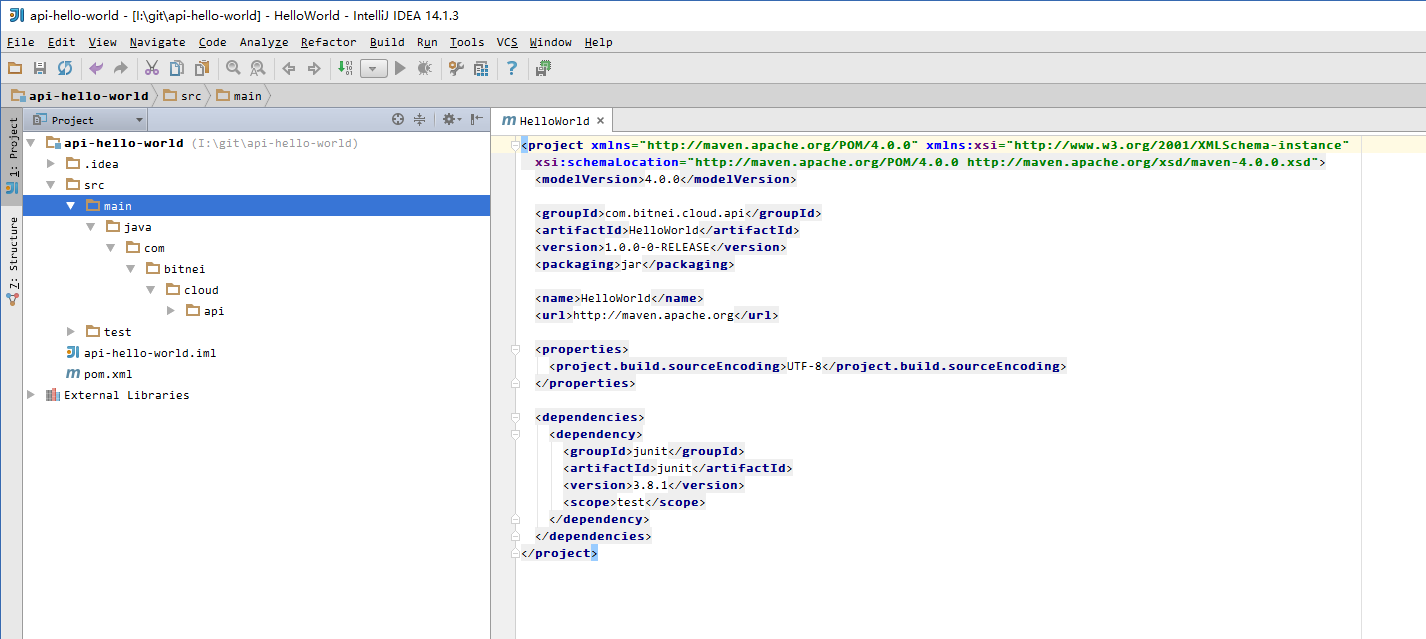Open the Run menu

427,42
